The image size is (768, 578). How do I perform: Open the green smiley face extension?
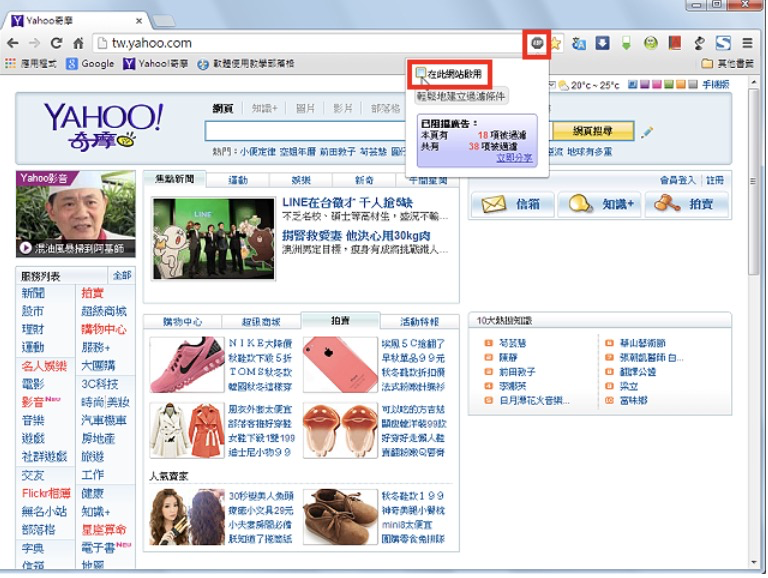(650, 44)
